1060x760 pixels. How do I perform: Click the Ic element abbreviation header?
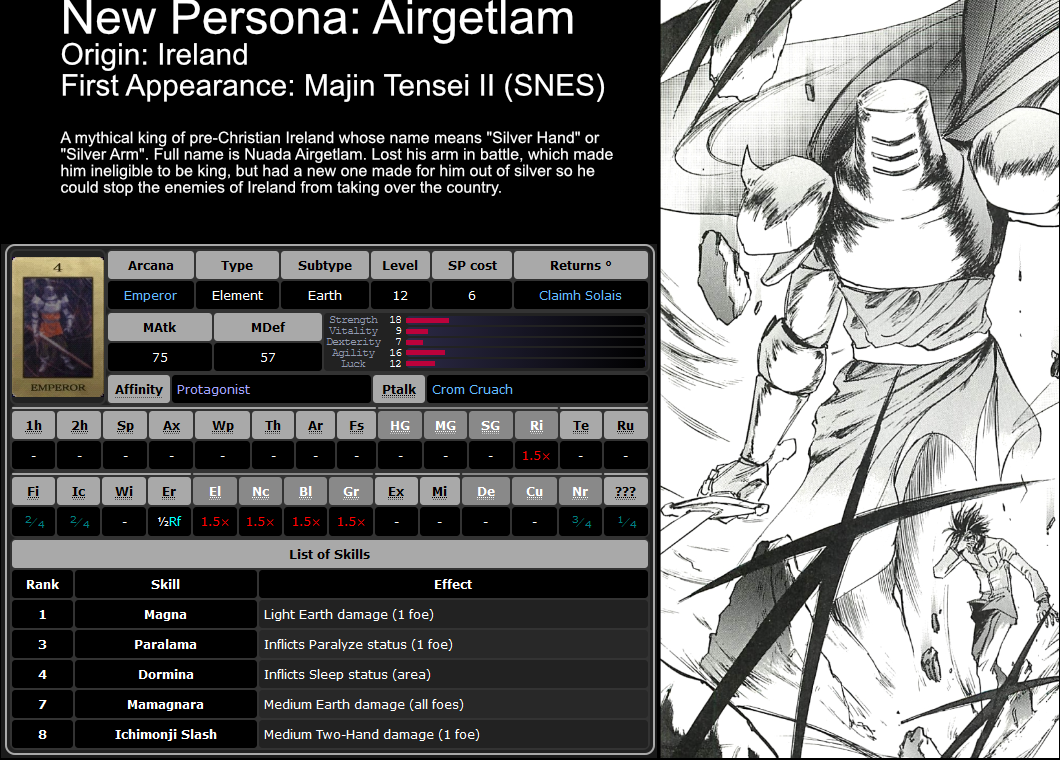79,492
